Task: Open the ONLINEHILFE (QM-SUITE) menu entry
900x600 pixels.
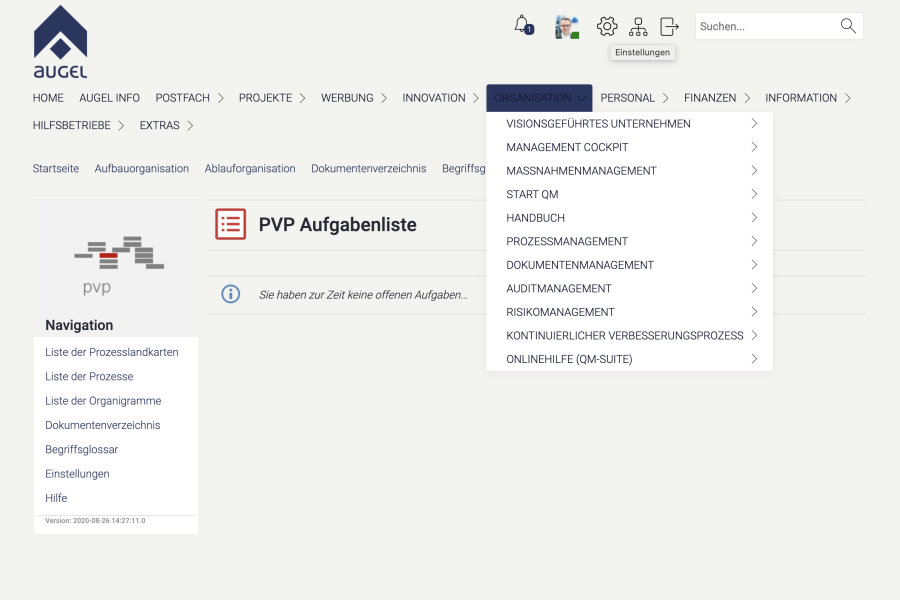Action: click(x=567, y=358)
